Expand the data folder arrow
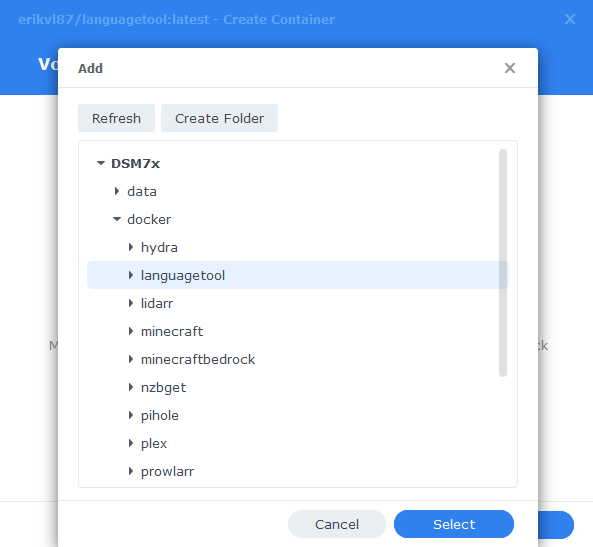Image resolution: width=593 pixels, height=547 pixels. coord(117,191)
